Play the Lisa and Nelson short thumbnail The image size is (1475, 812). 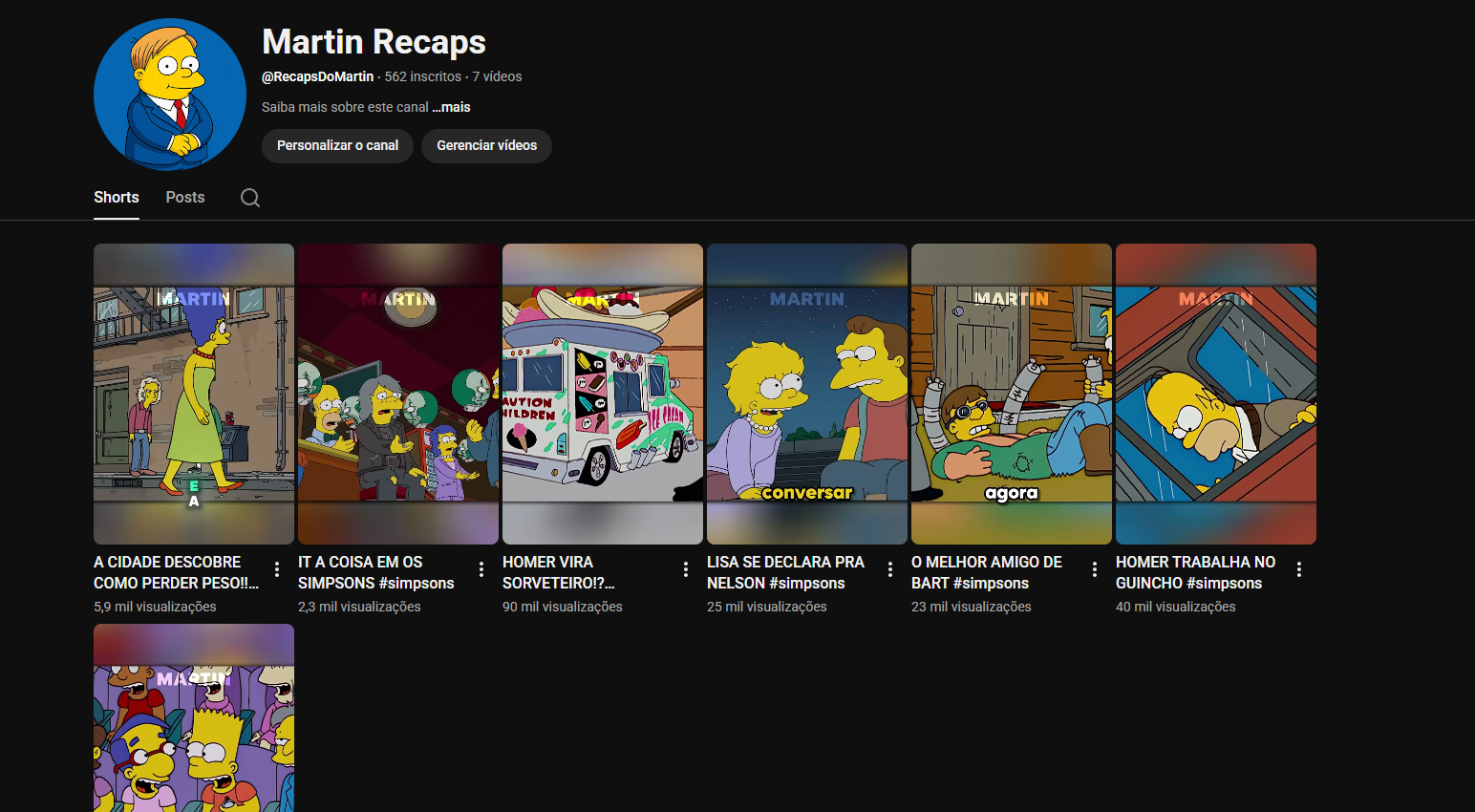click(x=807, y=394)
